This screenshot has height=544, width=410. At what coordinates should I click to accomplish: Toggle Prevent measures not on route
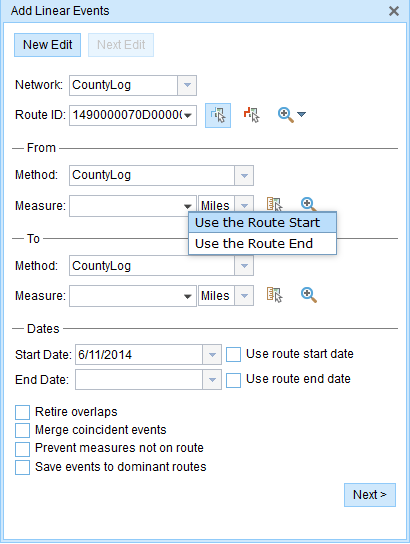pyautogui.click(x=22, y=449)
